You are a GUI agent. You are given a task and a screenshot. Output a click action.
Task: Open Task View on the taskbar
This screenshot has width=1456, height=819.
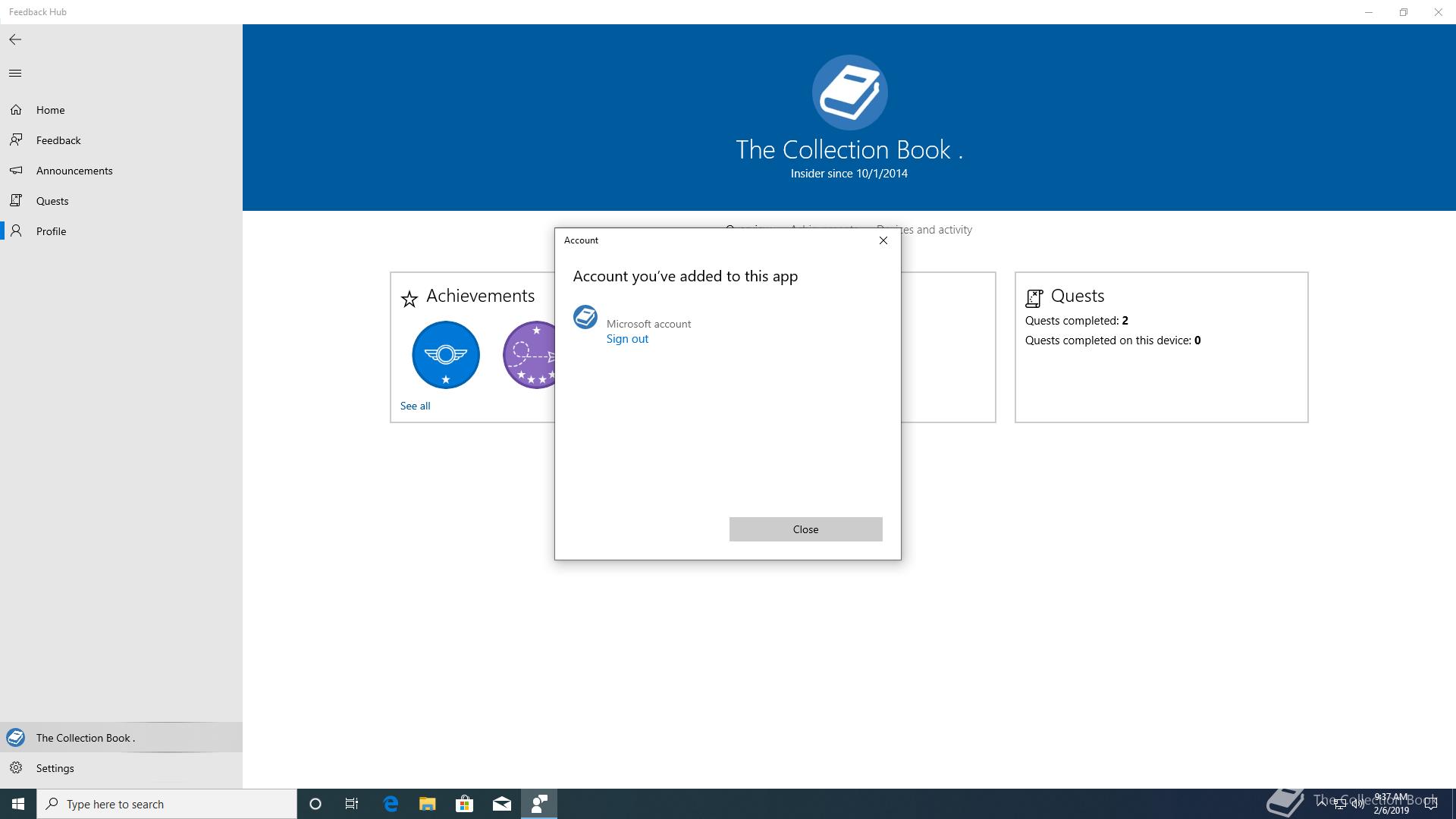point(352,804)
